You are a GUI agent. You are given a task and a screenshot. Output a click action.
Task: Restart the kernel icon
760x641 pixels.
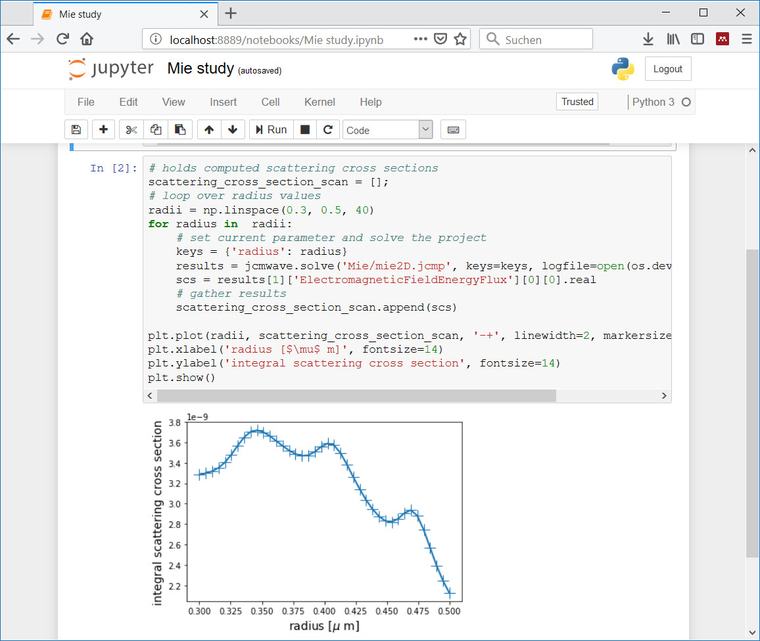(x=328, y=129)
